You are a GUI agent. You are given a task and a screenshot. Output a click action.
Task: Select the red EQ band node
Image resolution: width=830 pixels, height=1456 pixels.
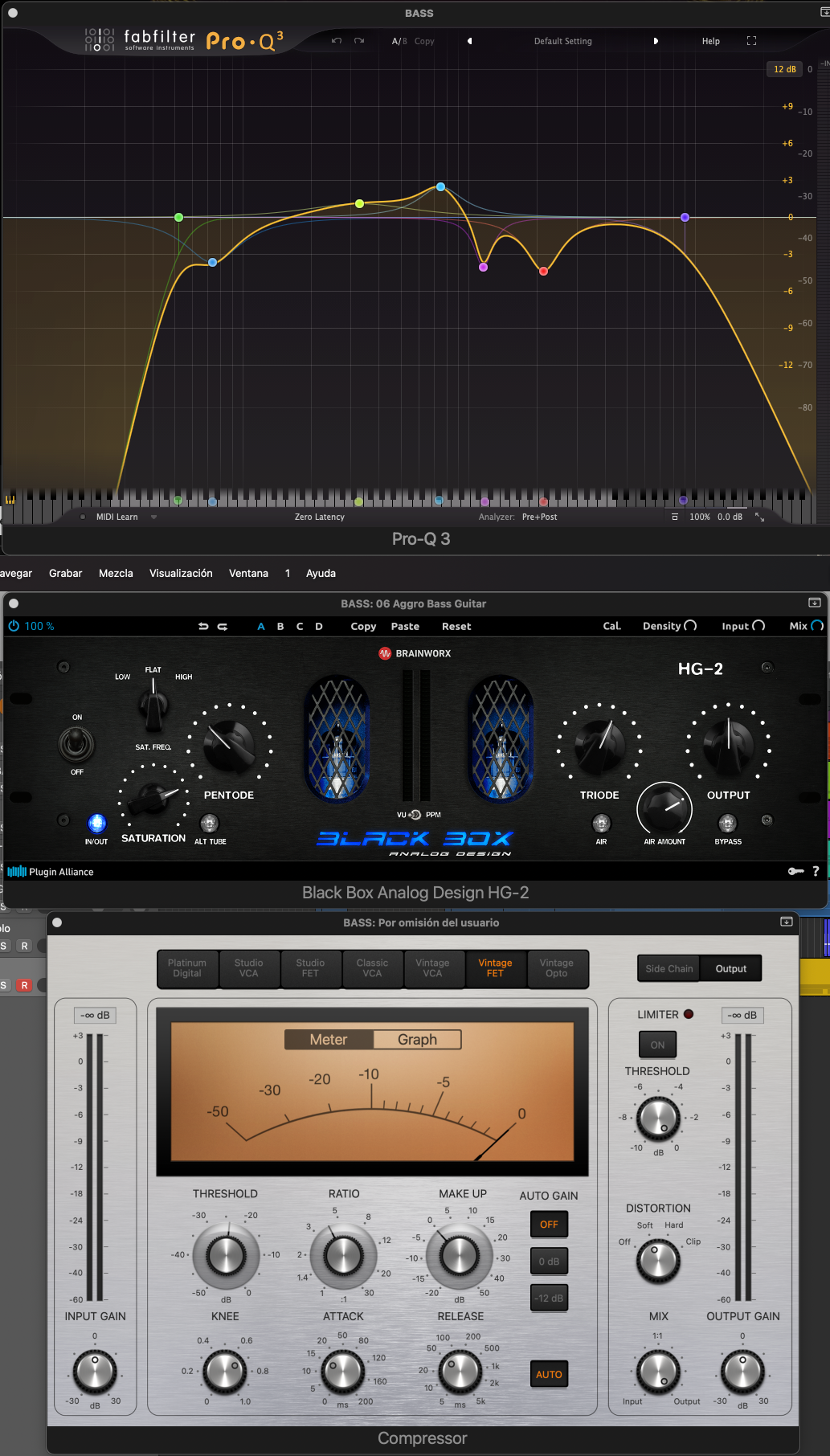pos(543,271)
